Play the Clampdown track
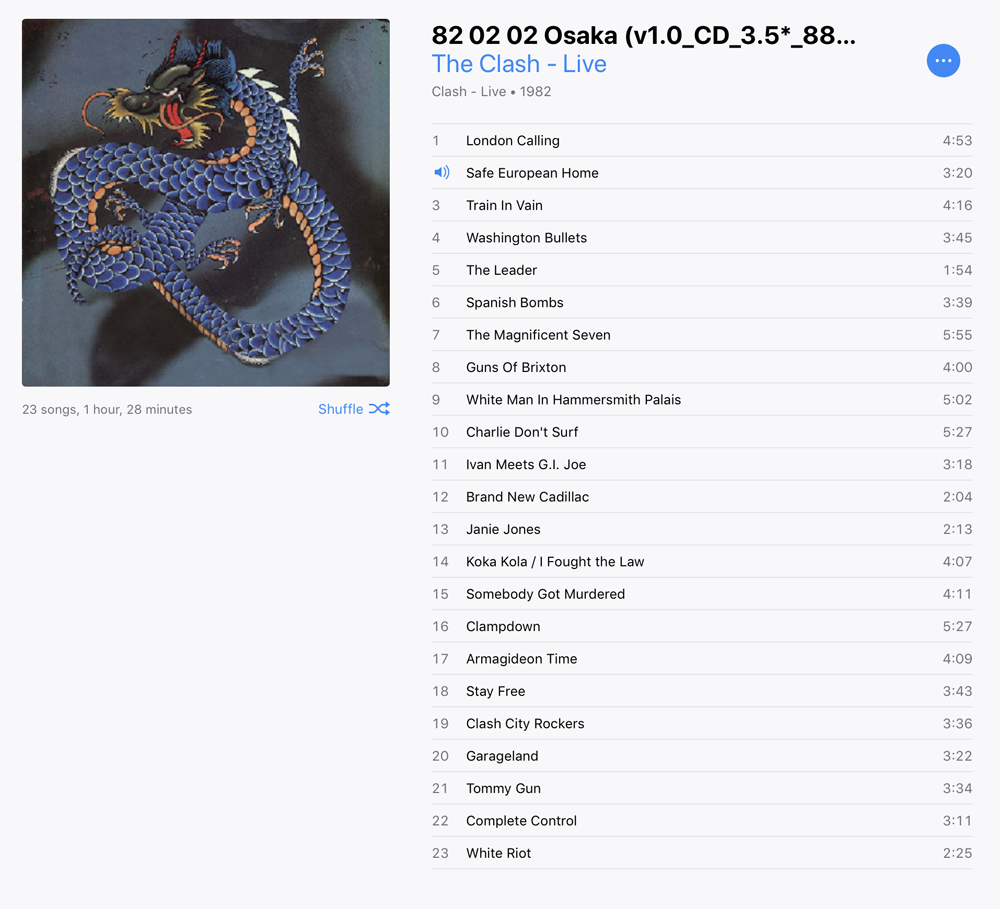This screenshot has height=909, width=1000. [702, 626]
